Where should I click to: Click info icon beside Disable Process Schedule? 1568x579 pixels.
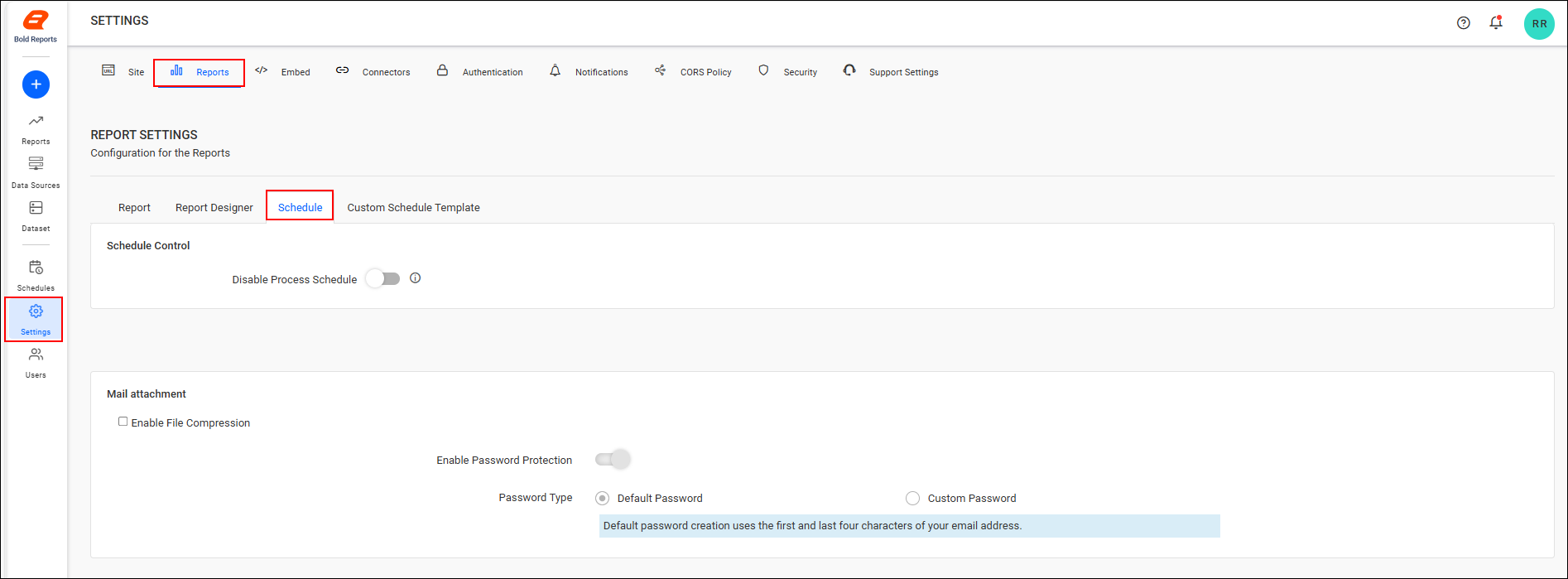(416, 278)
